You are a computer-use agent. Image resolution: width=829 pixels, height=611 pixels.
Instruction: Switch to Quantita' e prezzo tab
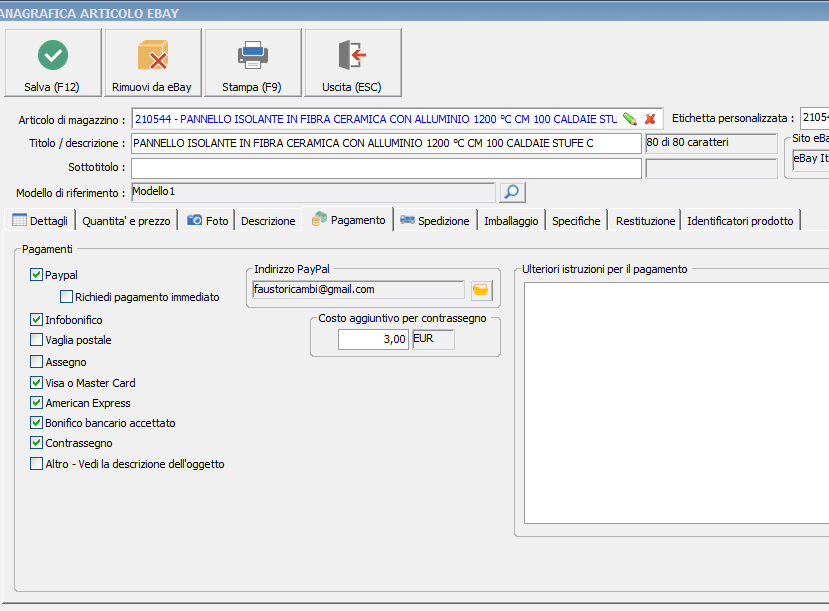pos(126,220)
